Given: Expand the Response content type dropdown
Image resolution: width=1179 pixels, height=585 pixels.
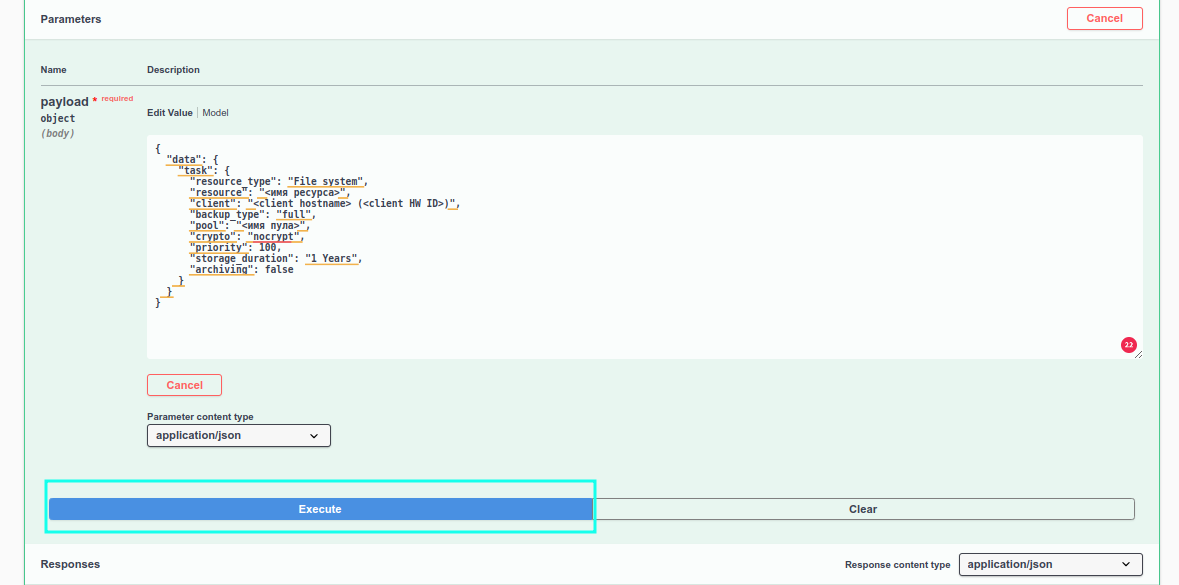Looking at the screenshot, I should pos(1050,564).
